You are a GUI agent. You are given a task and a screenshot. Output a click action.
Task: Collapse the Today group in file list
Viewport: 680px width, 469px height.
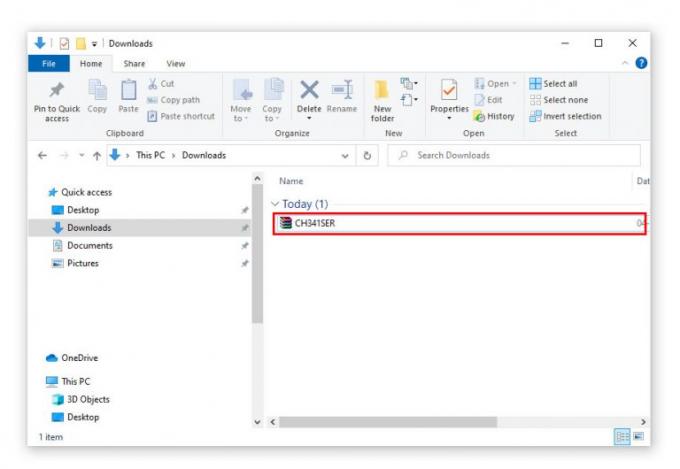pos(276,204)
